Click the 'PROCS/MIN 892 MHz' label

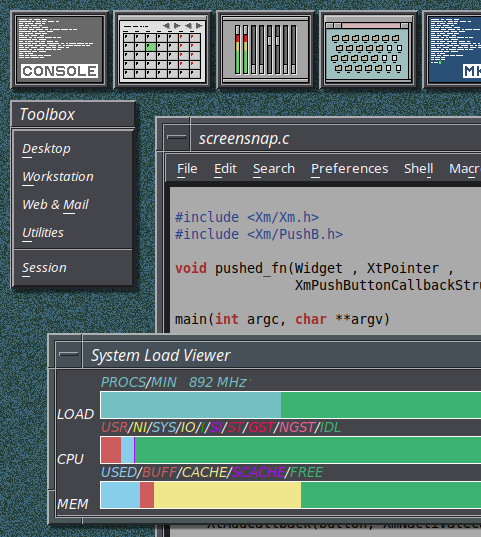pyautogui.click(x=174, y=383)
